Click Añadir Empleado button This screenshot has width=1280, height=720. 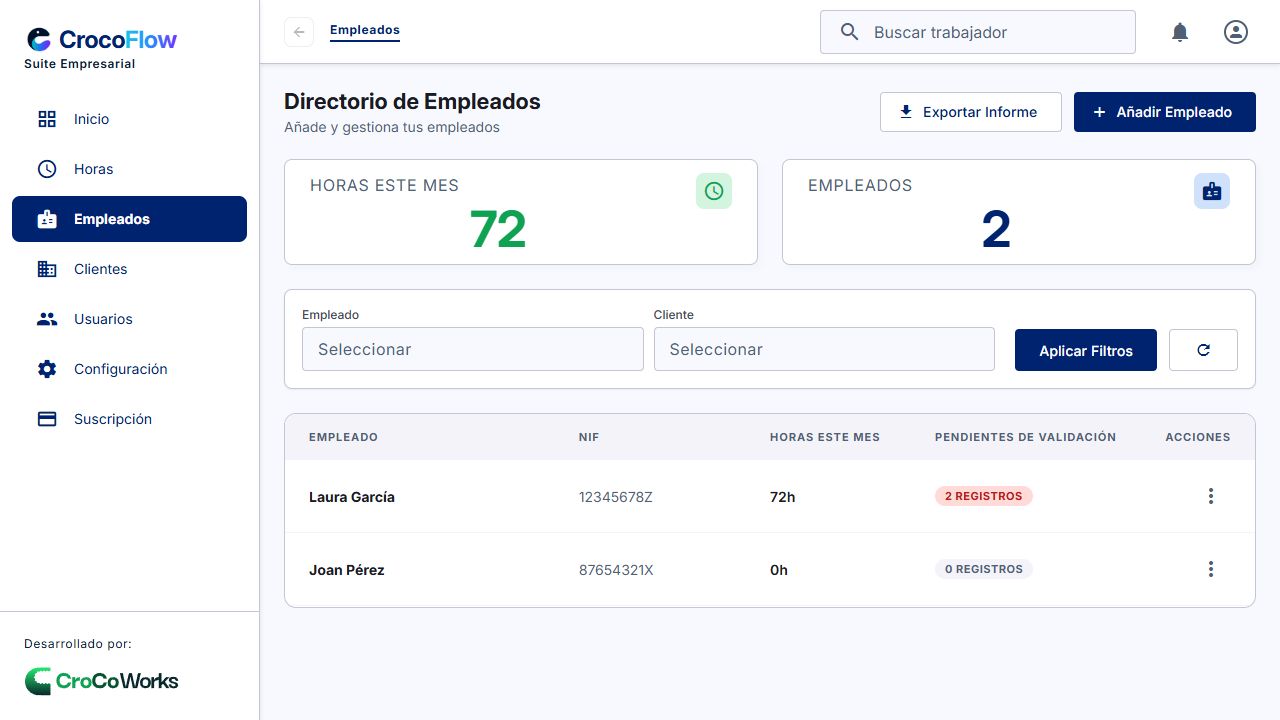1165,112
